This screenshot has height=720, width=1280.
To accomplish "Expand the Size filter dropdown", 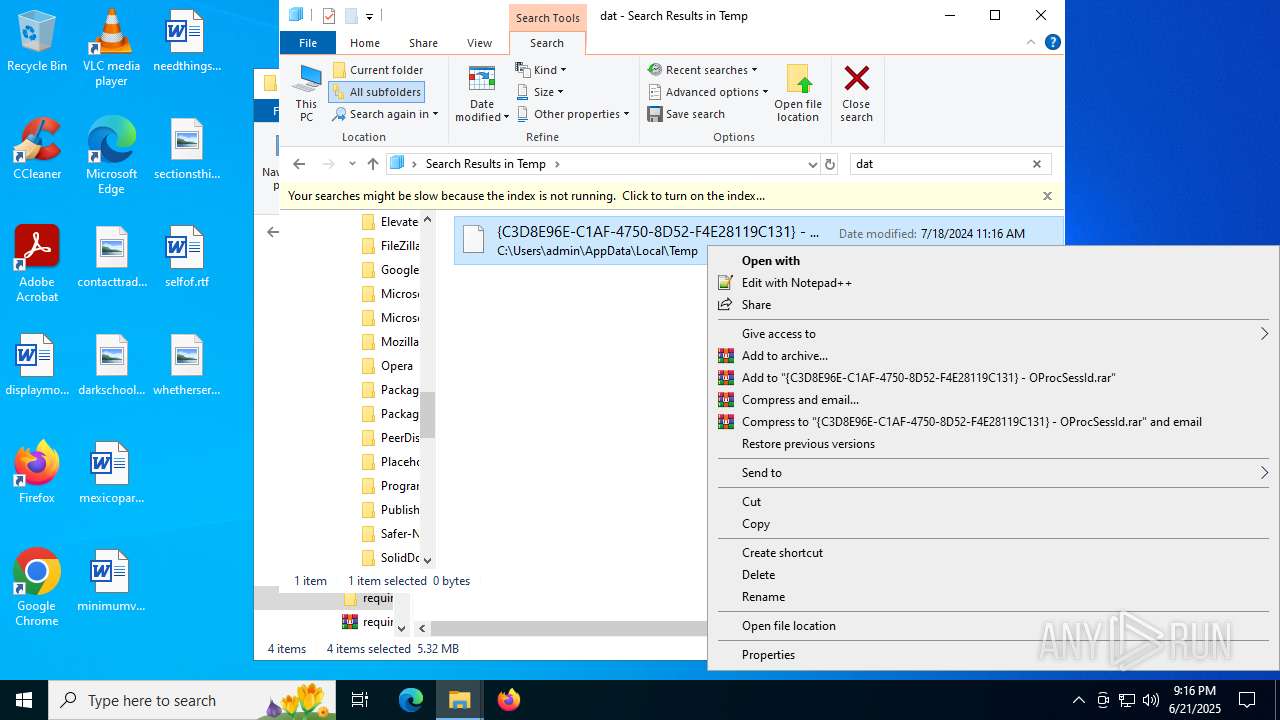I will tap(540, 92).
